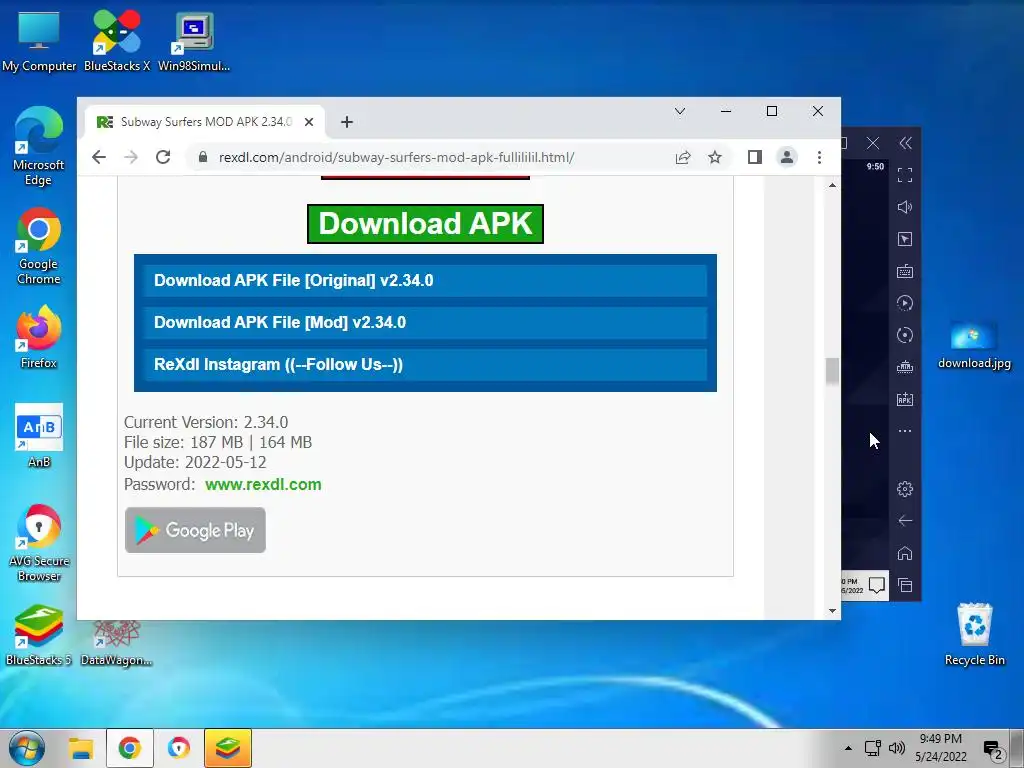This screenshot has width=1024, height=768.
Task: Open BlueStacks settings gear
Action: pyautogui.click(x=905, y=488)
